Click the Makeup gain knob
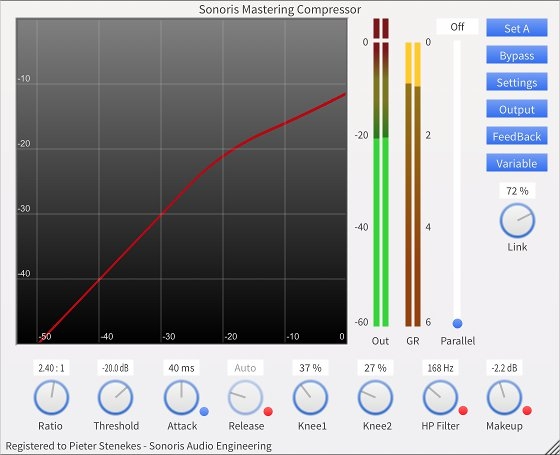Viewport: 560px width, 455px height. (x=504, y=397)
